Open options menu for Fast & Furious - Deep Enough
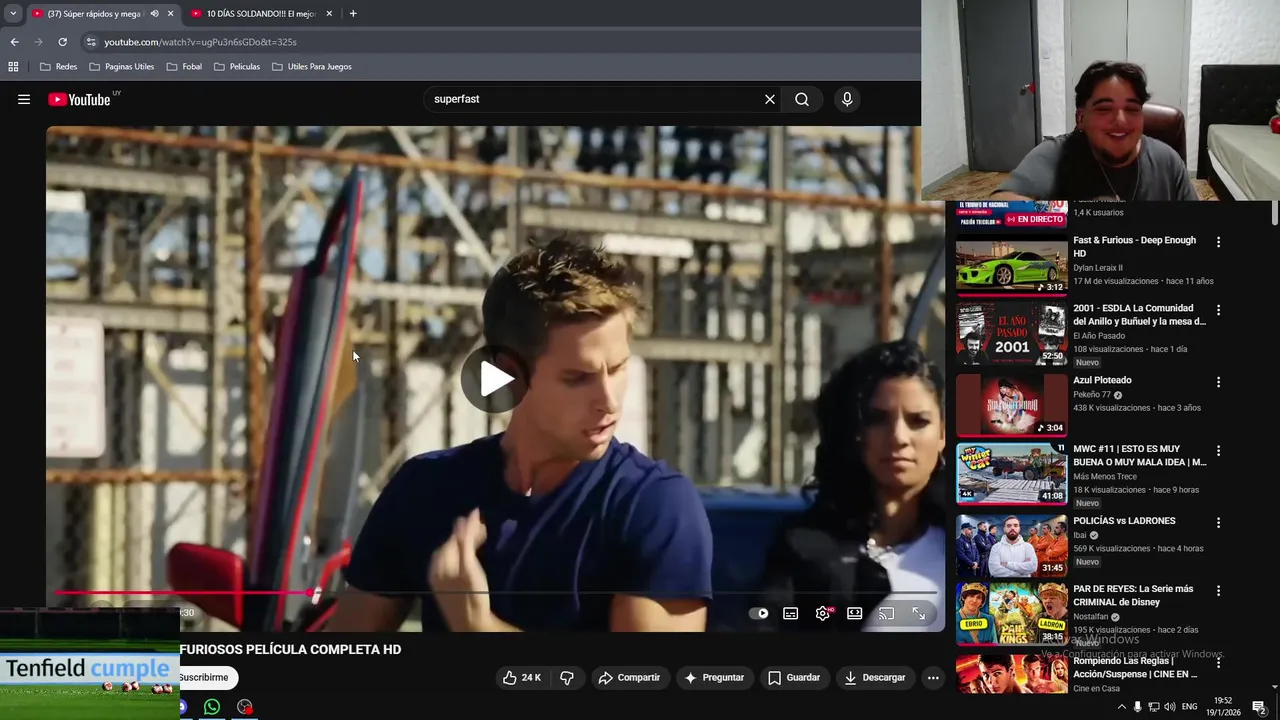The width and height of the screenshot is (1280, 720). click(x=1218, y=242)
